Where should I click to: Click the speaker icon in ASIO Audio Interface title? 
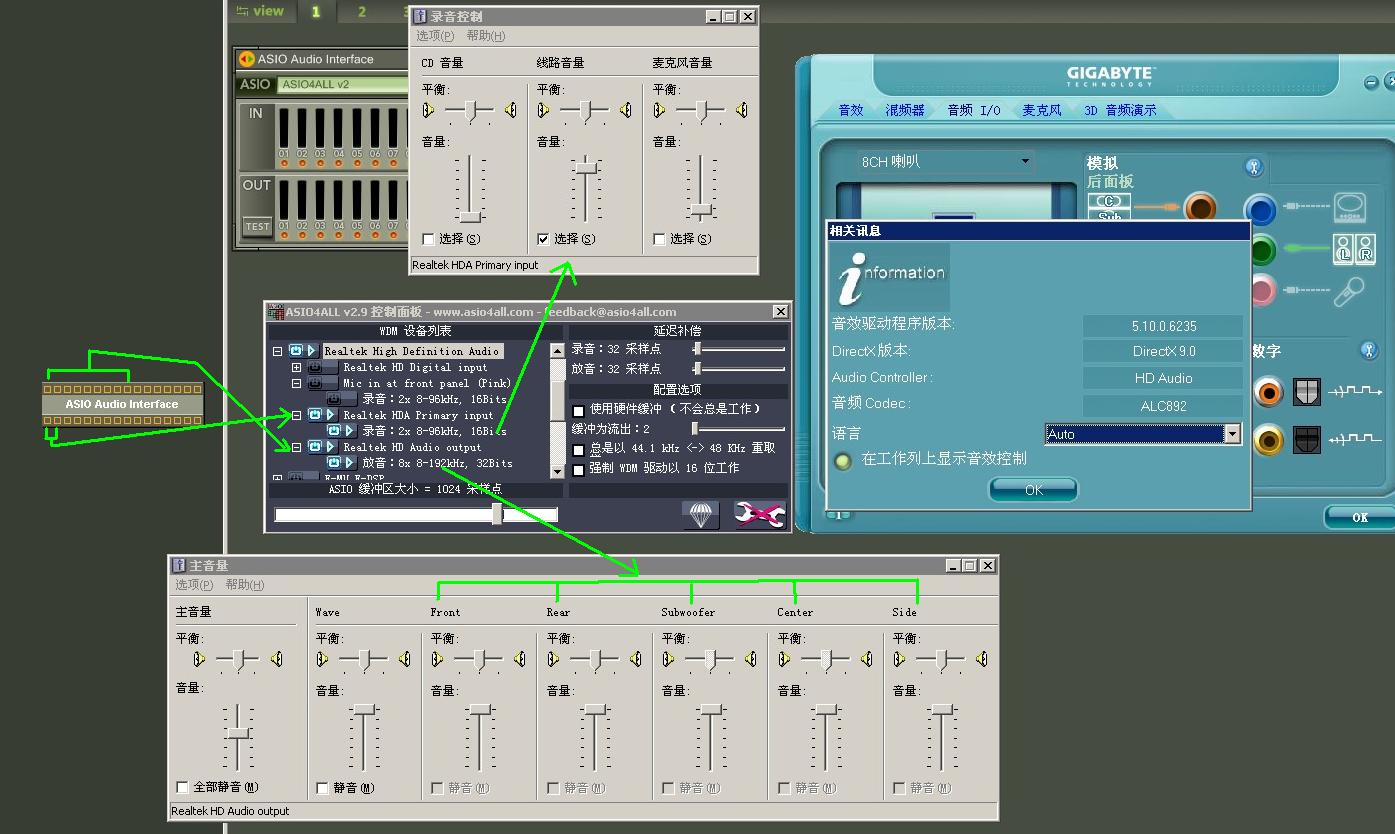click(x=246, y=59)
